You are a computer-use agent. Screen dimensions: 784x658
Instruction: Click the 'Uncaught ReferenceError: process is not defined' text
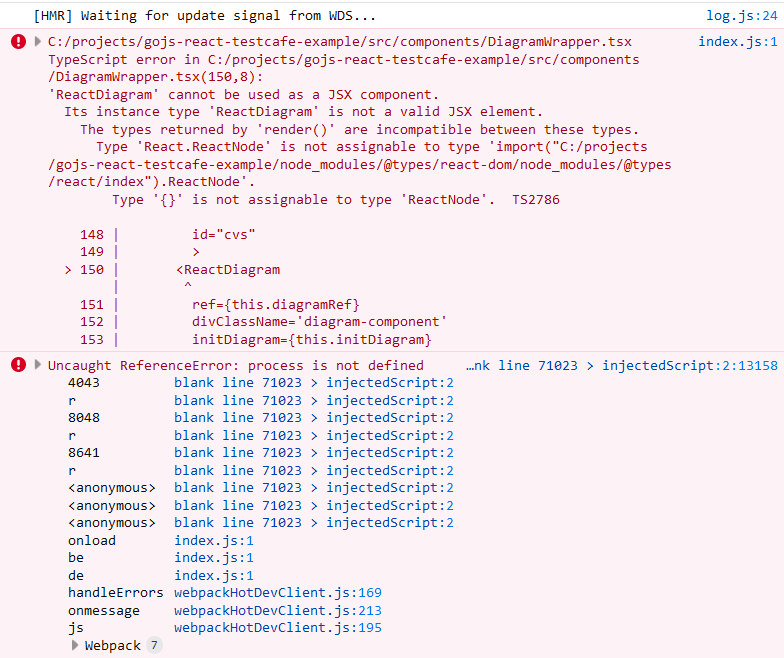(x=236, y=366)
